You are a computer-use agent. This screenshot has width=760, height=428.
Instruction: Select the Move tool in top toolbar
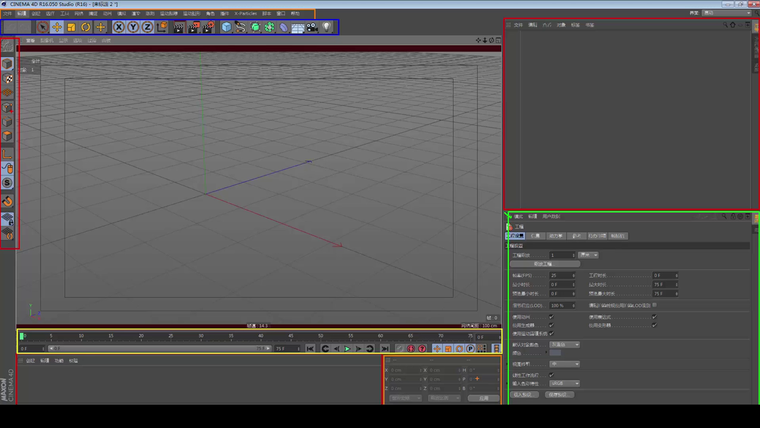[x=56, y=27]
